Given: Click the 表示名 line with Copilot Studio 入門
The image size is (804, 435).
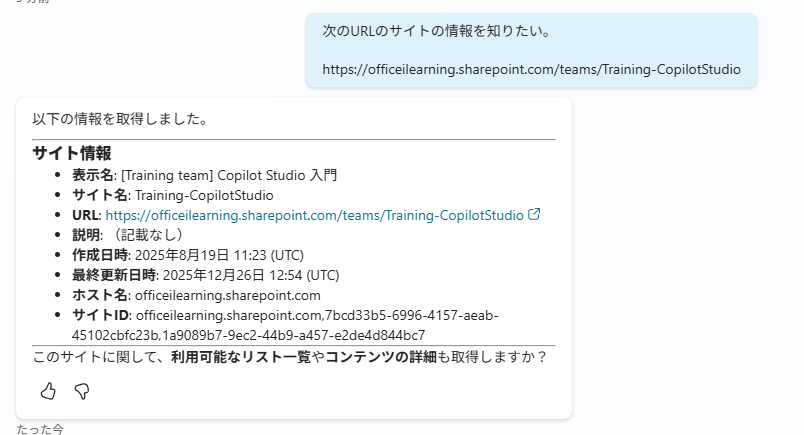Looking at the screenshot, I should click(x=204, y=175).
